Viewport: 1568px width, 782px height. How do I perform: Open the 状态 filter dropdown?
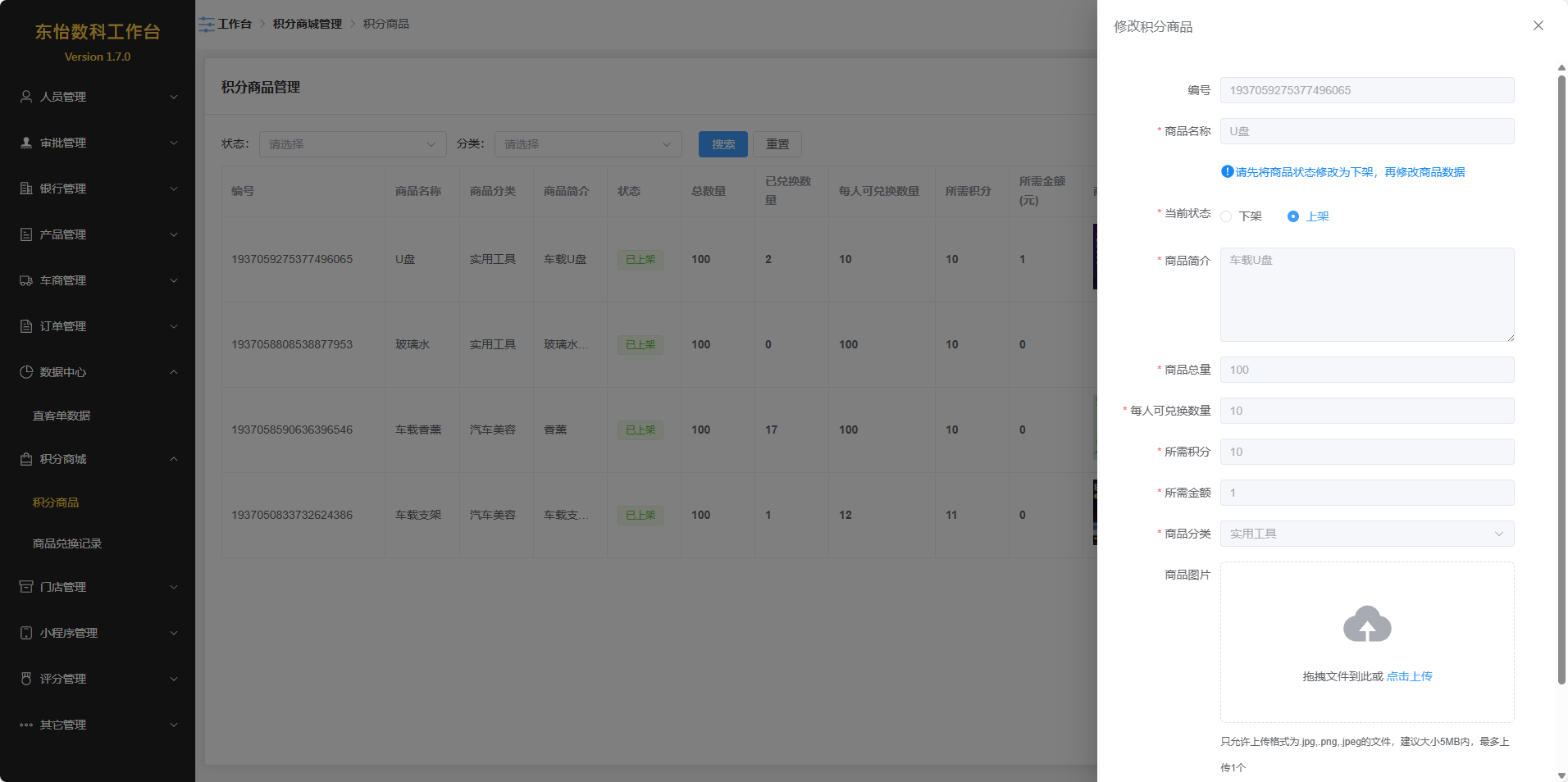click(353, 144)
